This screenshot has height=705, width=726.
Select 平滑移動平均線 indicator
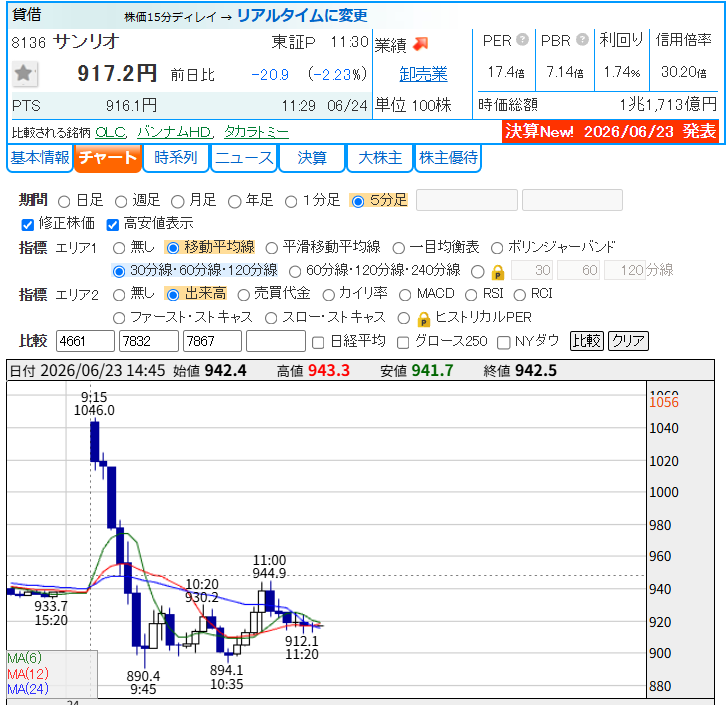[x=271, y=248]
